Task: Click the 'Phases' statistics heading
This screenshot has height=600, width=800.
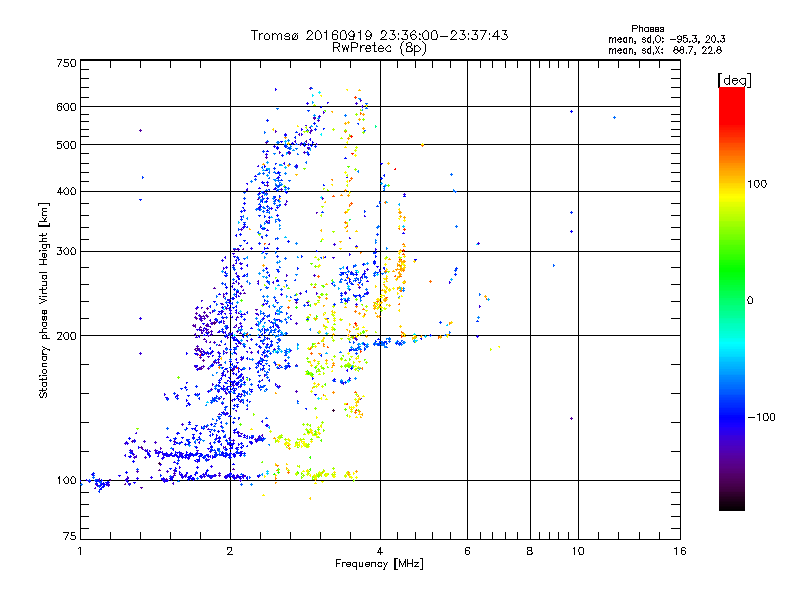Action: click(647, 29)
